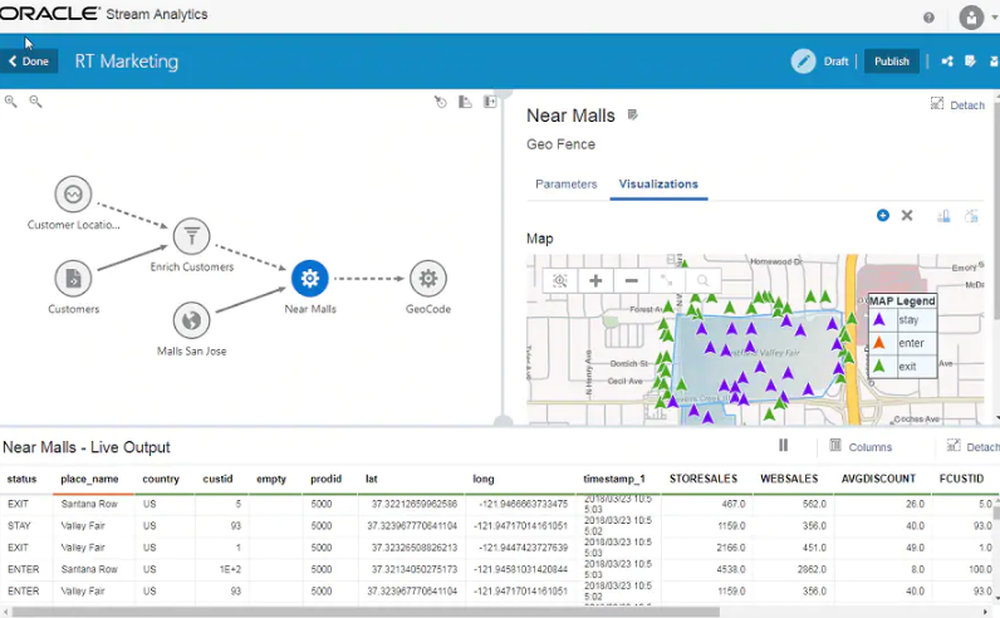Open the help question mark icon
The width and height of the screenshot is (1000, 618).
[929, 17]
